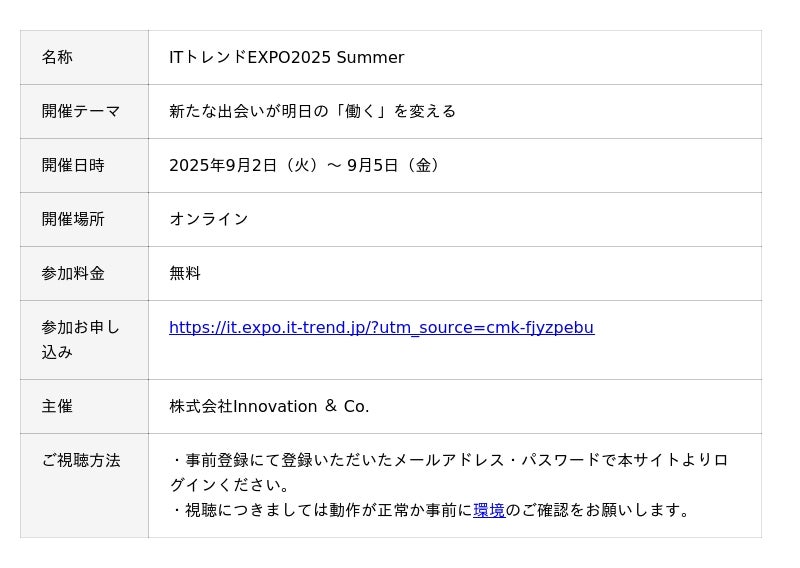The image size is (800, 568).
Task: Click the ご視聴方法 row label
Action: (81, 461)
